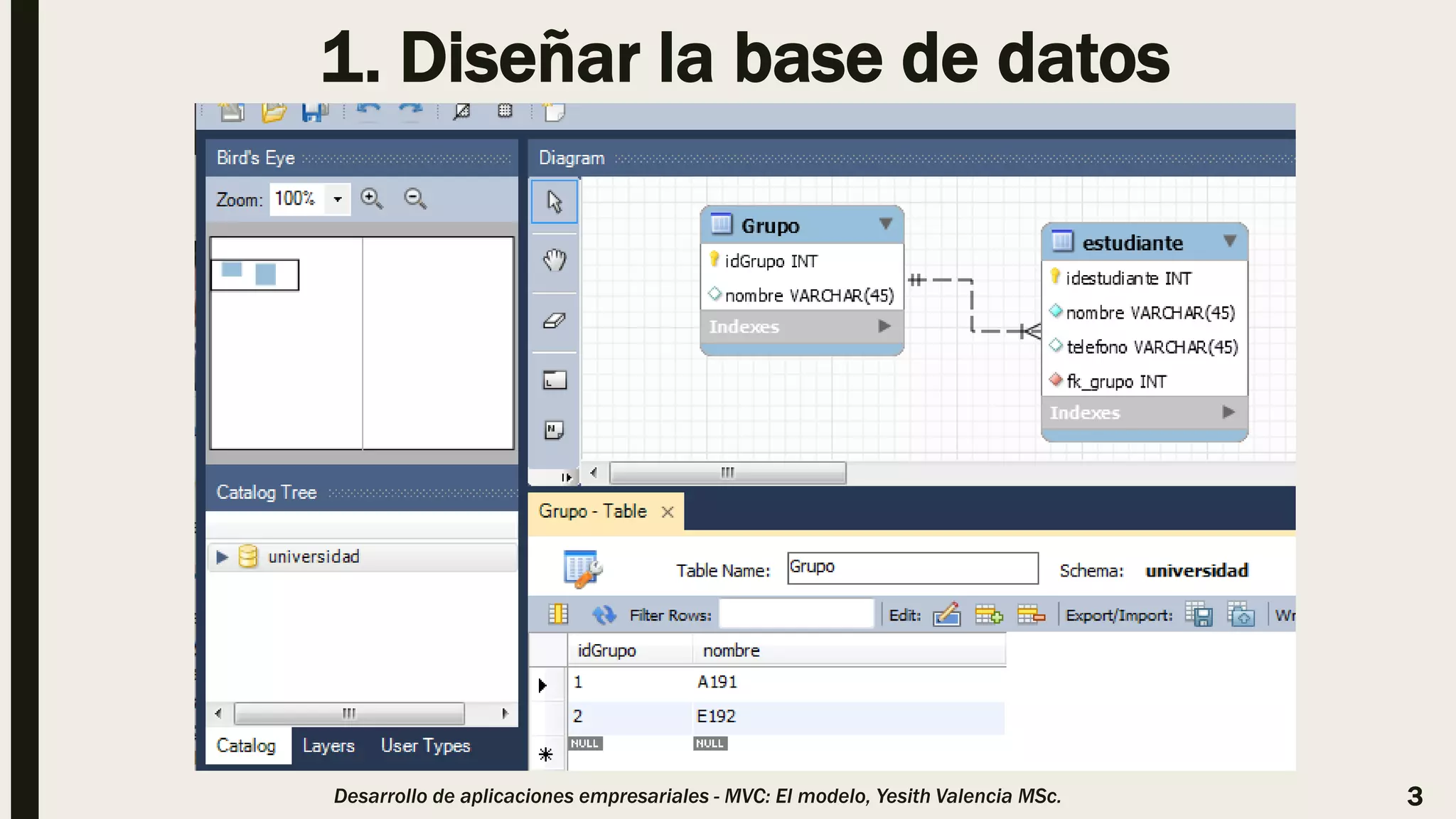Select the cell containing E192
Screen dimensions: 1456x819
click(850, 717)
